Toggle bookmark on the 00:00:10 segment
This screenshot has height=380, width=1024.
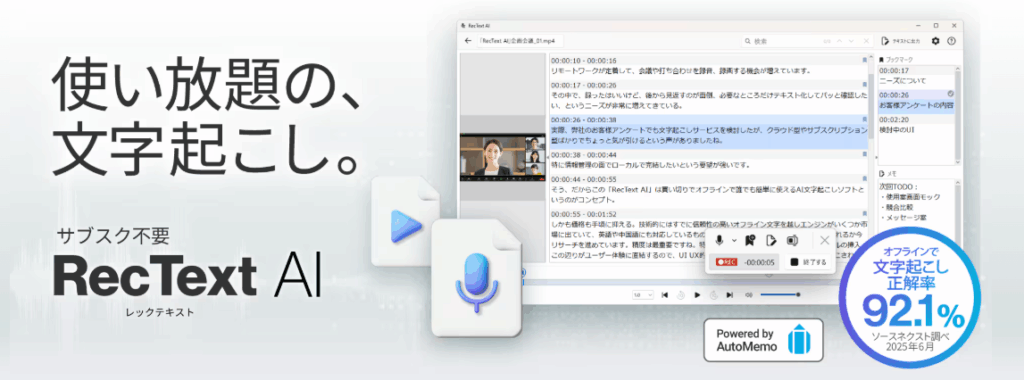865,60
